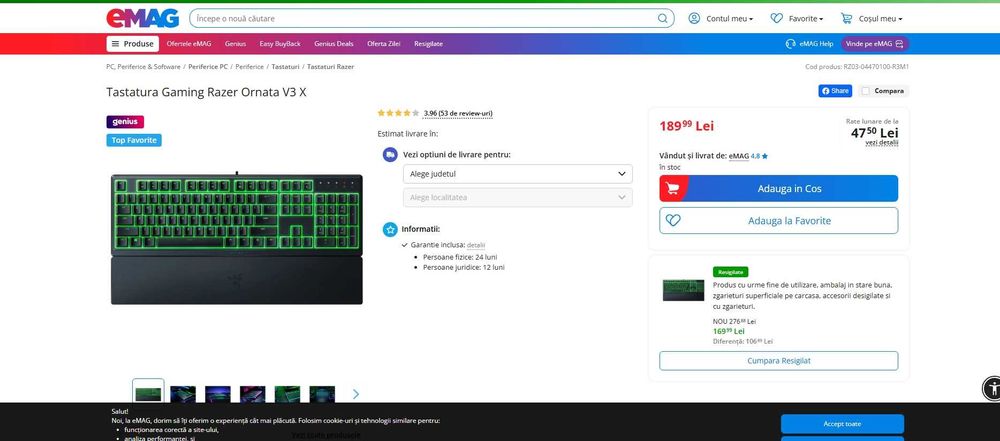Click the eMAG Help headset icon
Screen dimensions: 1000x441
tap(791, 44)
